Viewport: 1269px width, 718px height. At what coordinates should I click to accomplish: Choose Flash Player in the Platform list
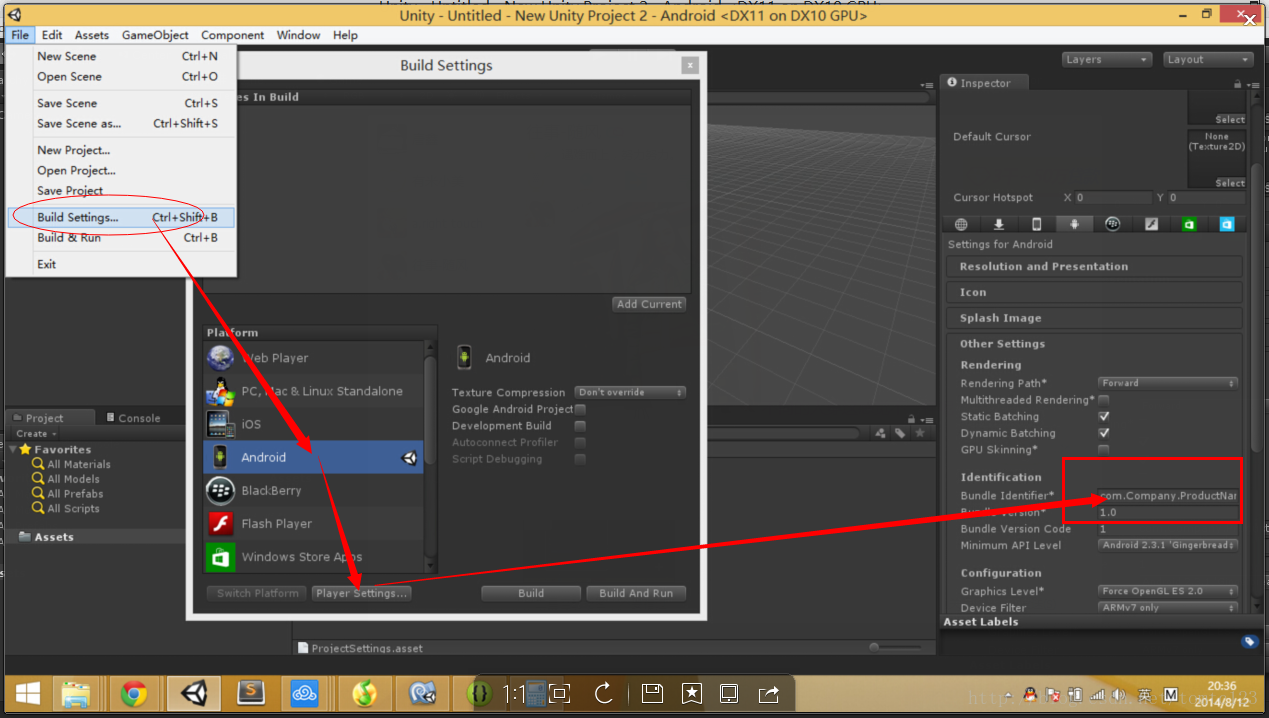click(x=313, y=523)
